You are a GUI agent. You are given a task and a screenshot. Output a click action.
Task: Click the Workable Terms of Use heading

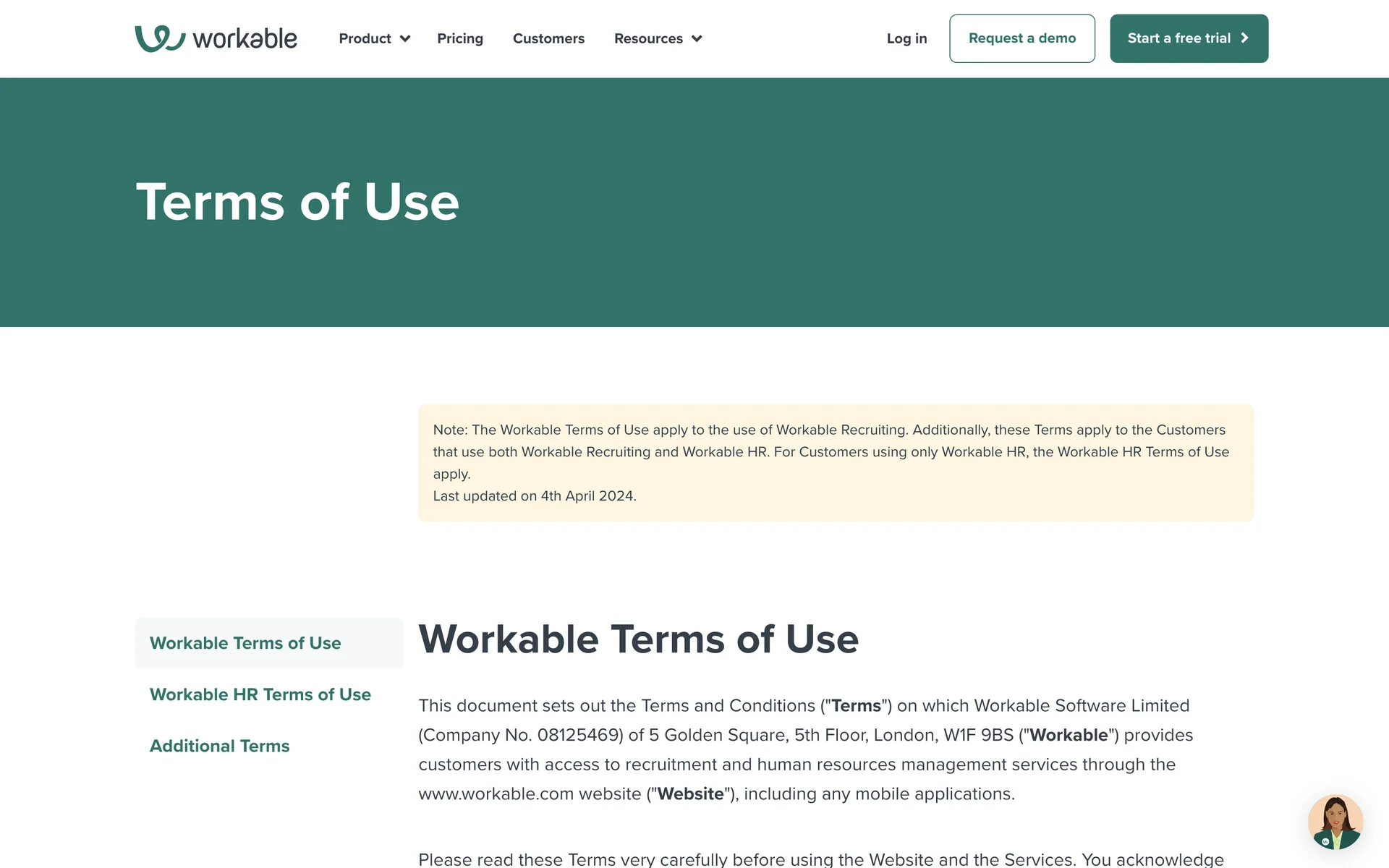[x=638, y=639]
